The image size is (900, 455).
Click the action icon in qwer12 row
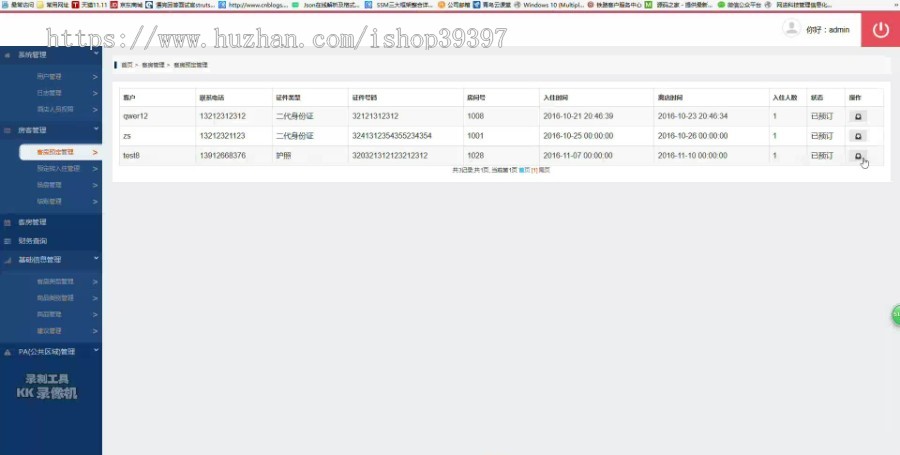[858, 116]
